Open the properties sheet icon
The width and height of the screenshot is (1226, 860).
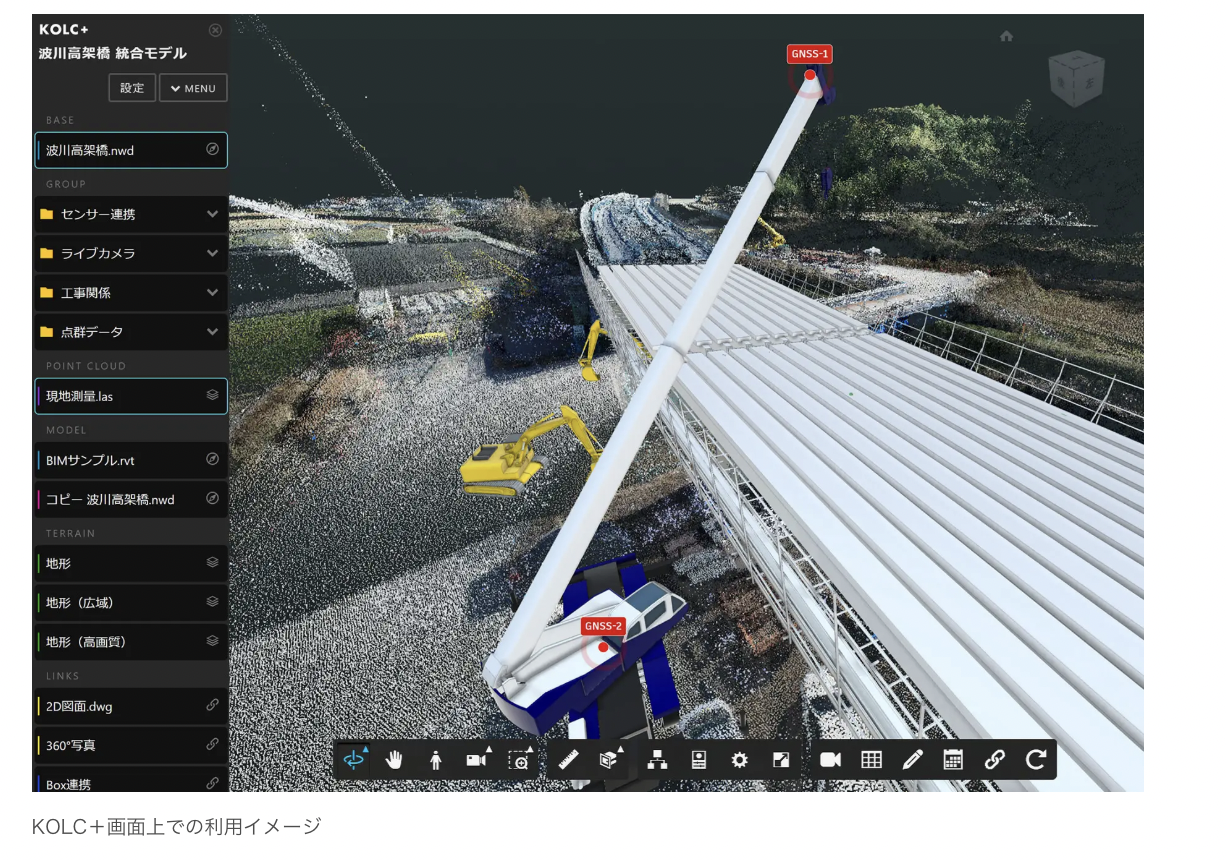pyautogui.click(x=699, y=760)
